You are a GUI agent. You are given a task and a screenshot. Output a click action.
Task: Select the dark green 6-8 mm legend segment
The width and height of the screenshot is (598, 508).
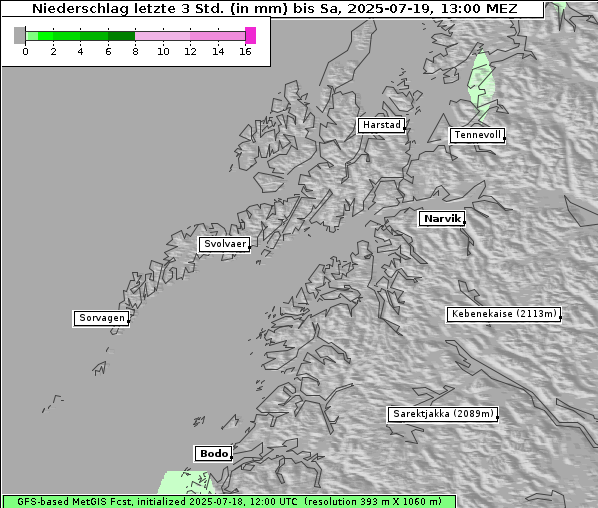coord(122,36)
